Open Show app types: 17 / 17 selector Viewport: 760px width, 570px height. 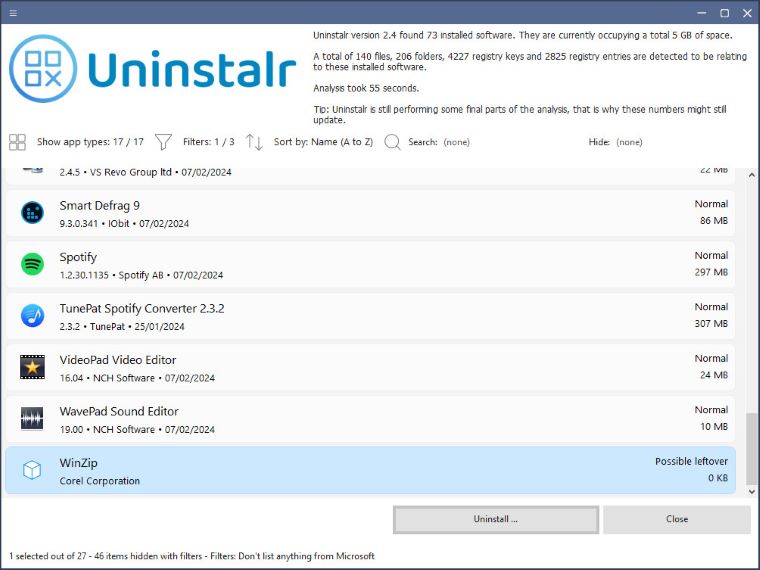pyautogui.click(x=91, y=142)
